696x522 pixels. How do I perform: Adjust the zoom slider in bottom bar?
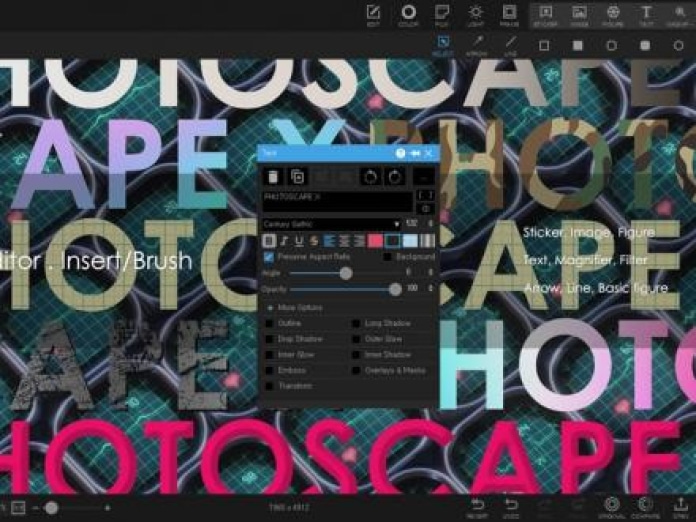51,508
